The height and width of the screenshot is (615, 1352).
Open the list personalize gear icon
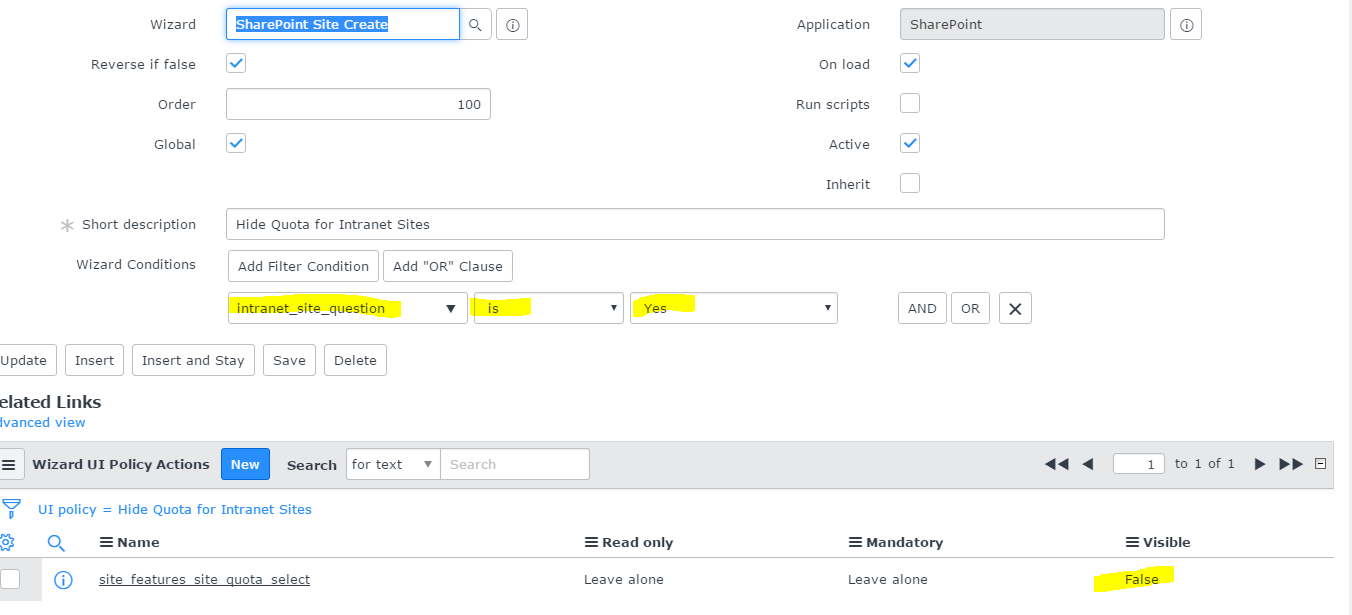point(7,542)
